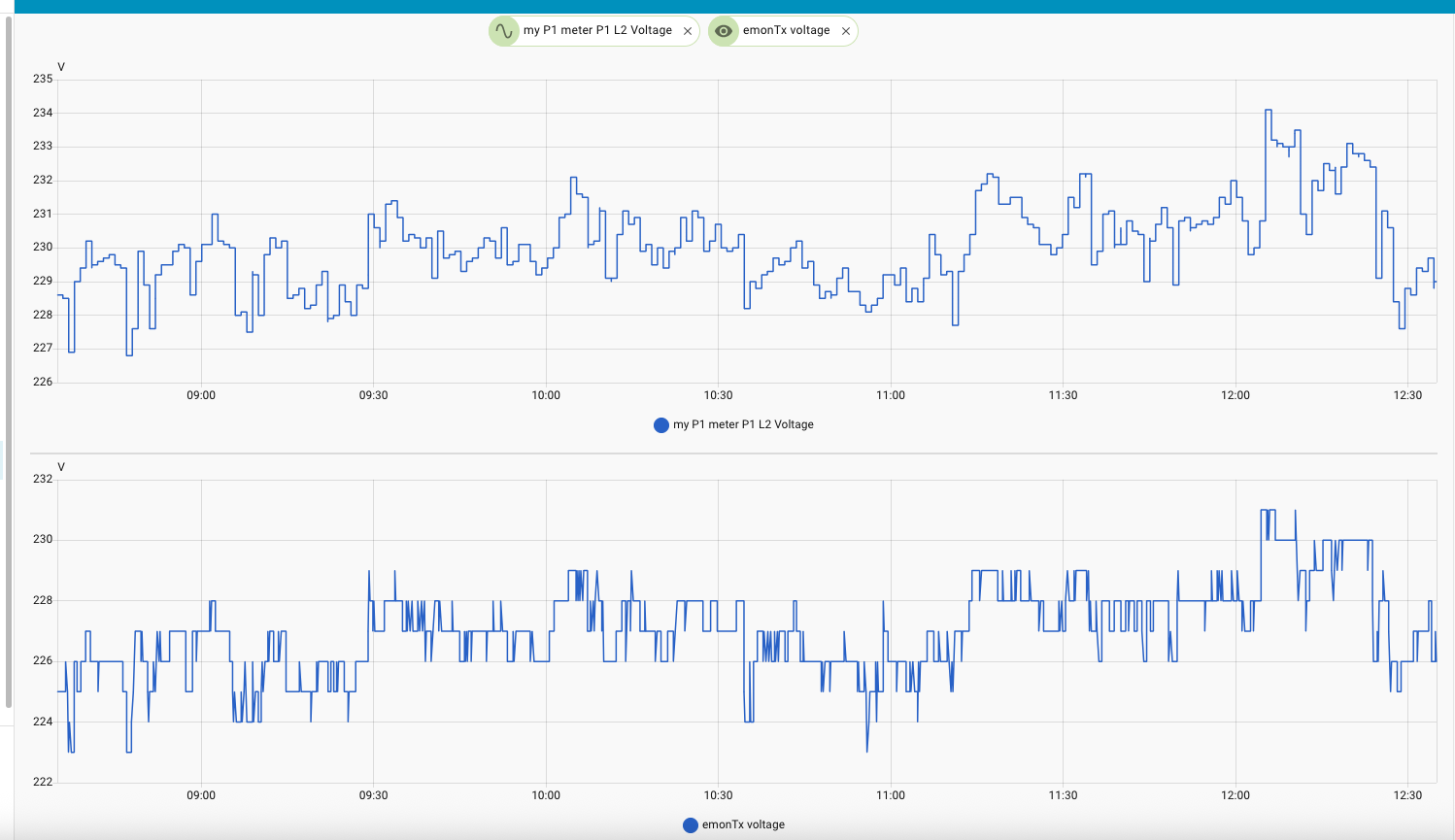The width and height of the screenshot is (1455, 840).
Task: Click the vertical scrollbar on the left edge
Action: pos(9,359)
